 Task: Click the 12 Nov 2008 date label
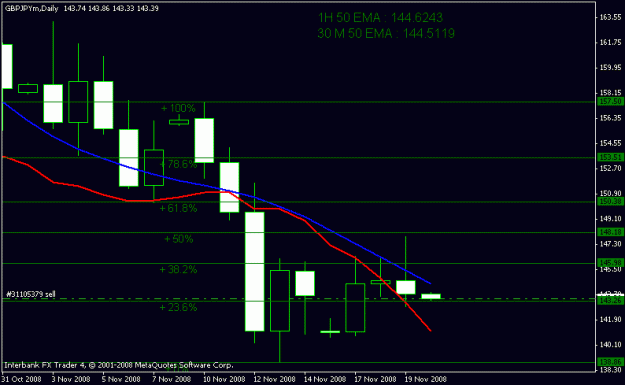pos(274,379)
